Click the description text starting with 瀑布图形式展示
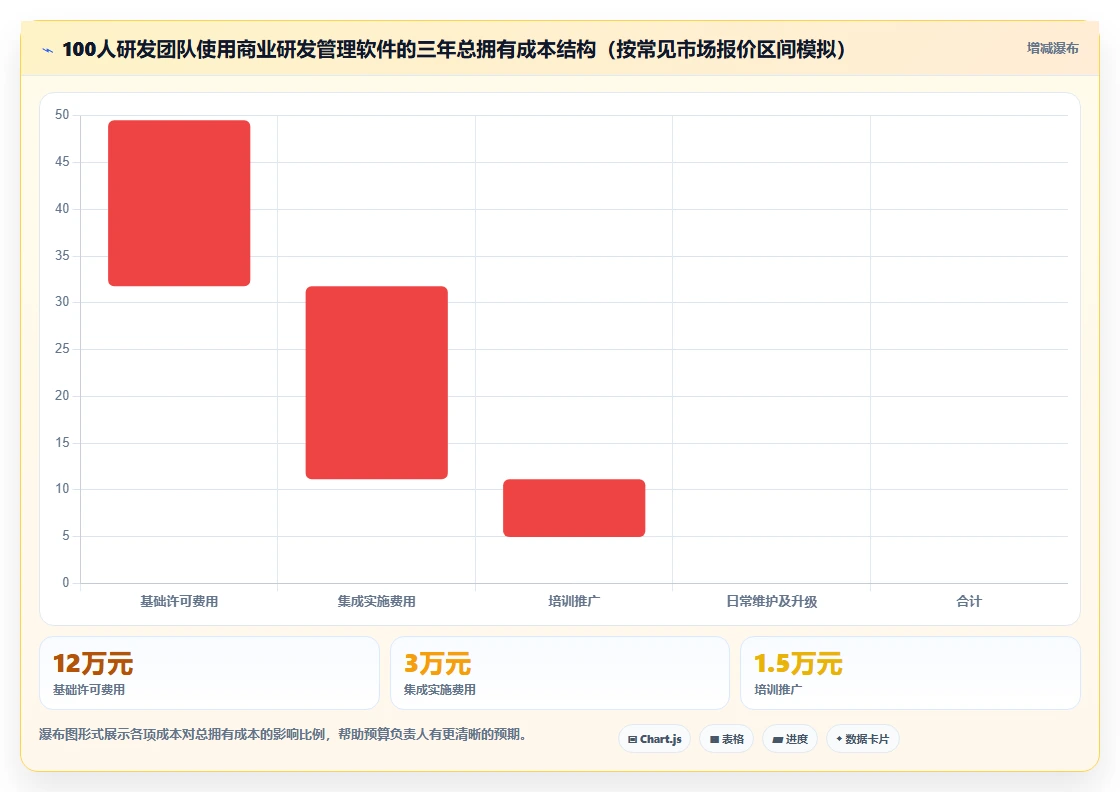 pyautogui.click(x=283, y=734)
